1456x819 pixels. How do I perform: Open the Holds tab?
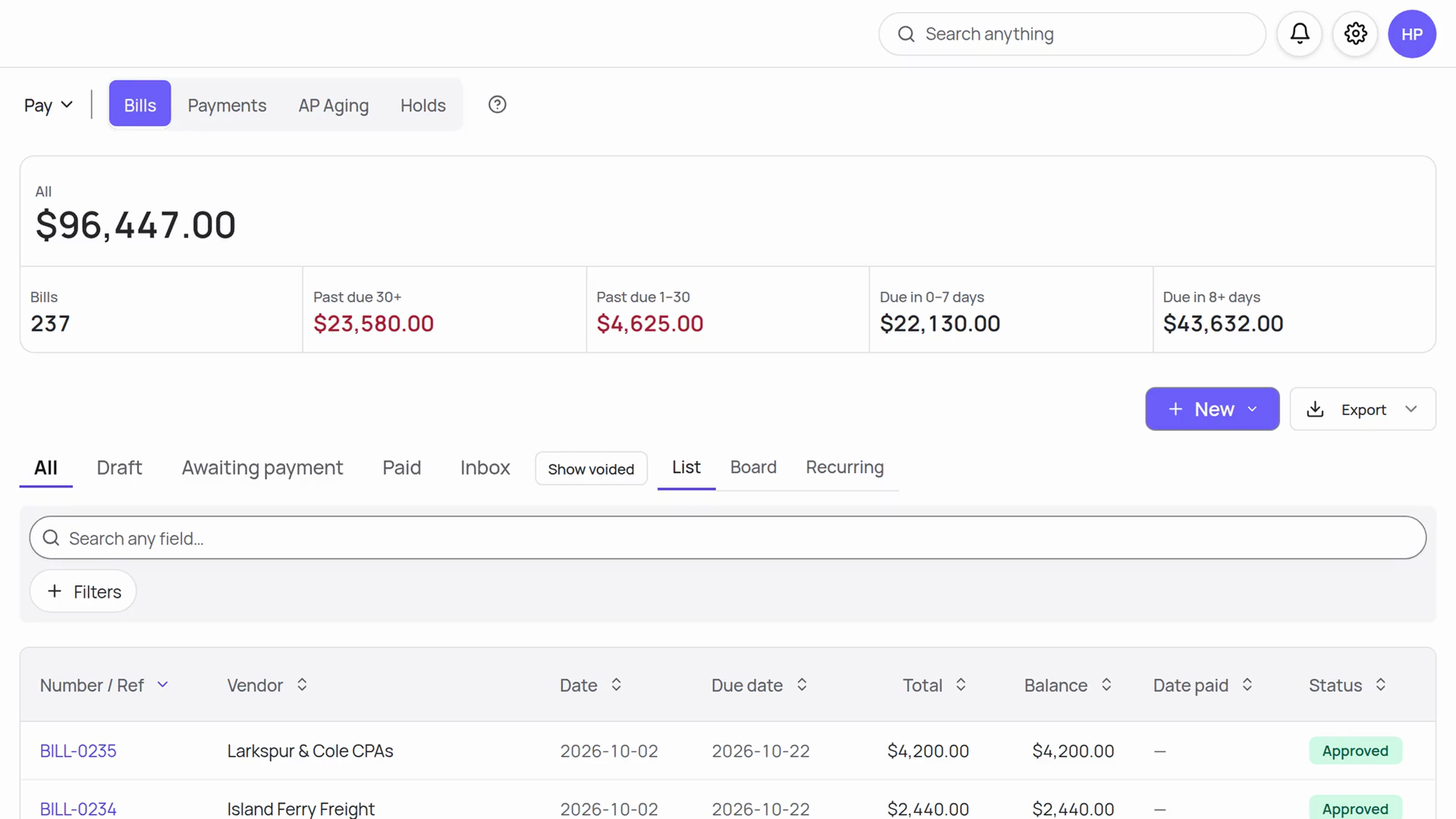click(423, 105)
